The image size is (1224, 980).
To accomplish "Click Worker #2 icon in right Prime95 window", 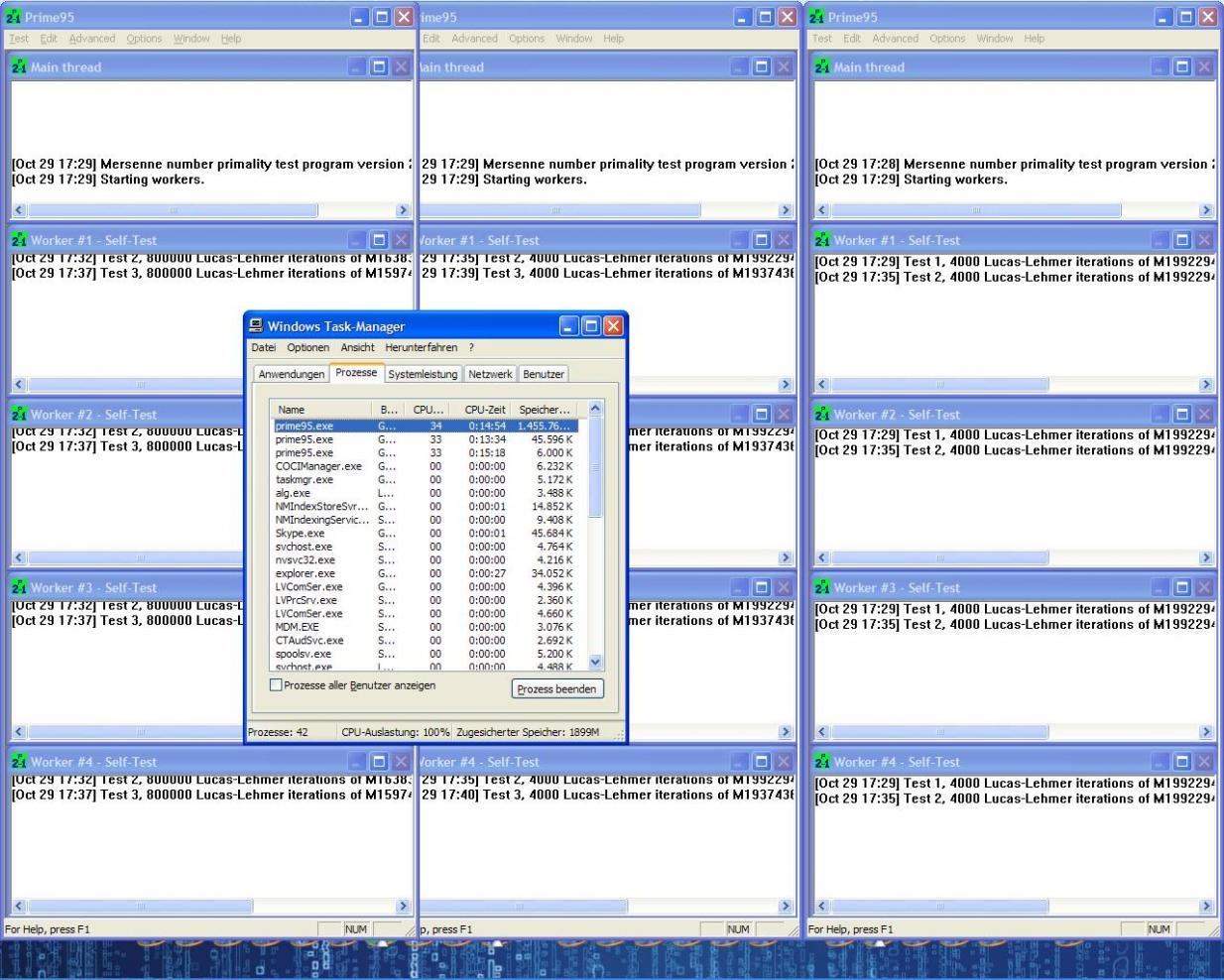I will click(x=821, y=415).
